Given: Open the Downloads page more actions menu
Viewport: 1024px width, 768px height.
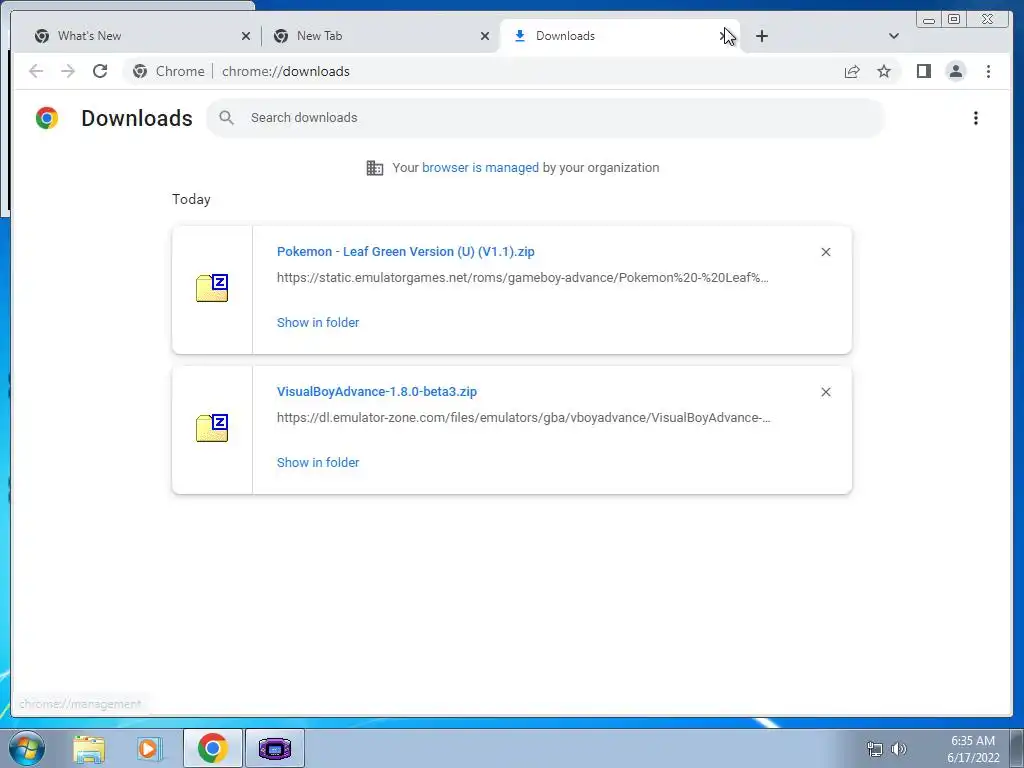Looking at the screenshot, I should tap(976, 118).
